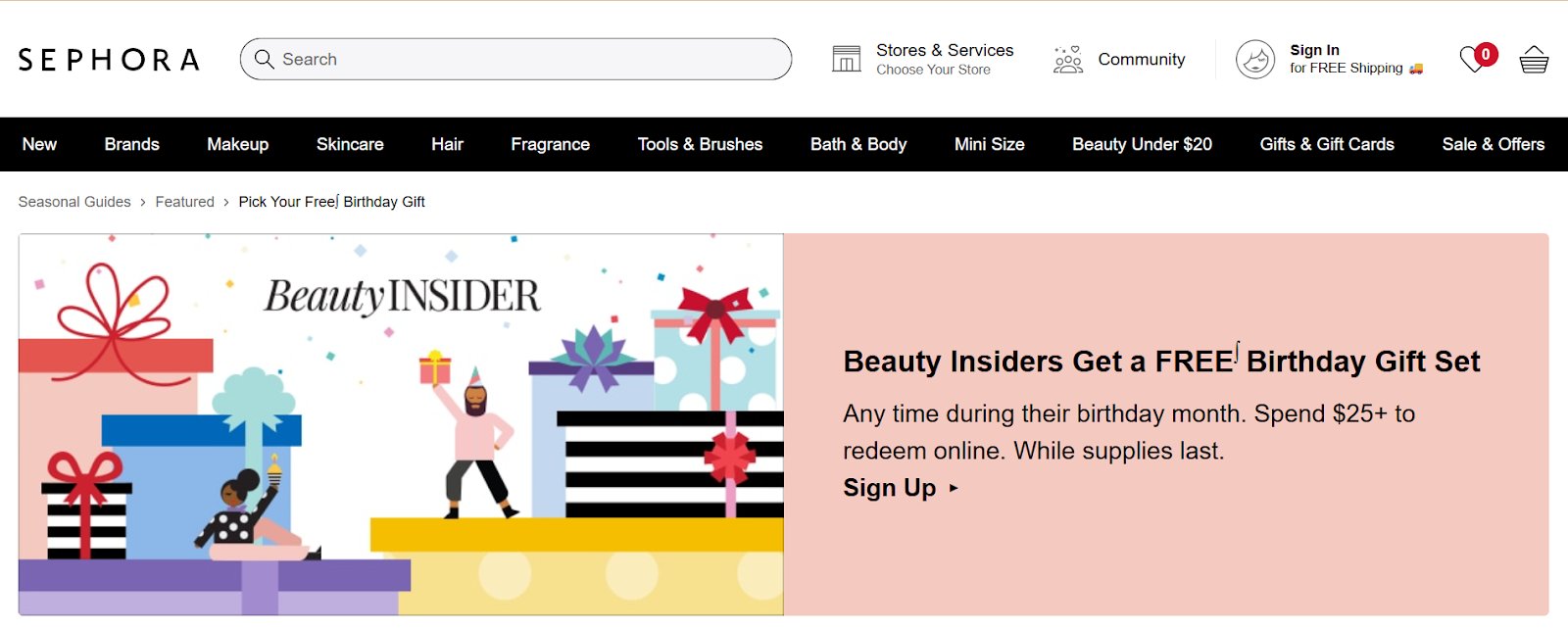Image resolution: width=1568 pixels, height=629 pixels.
Task: Click Pick Your Free Birthday Gift breadcrumb
Action: point(331,202)
